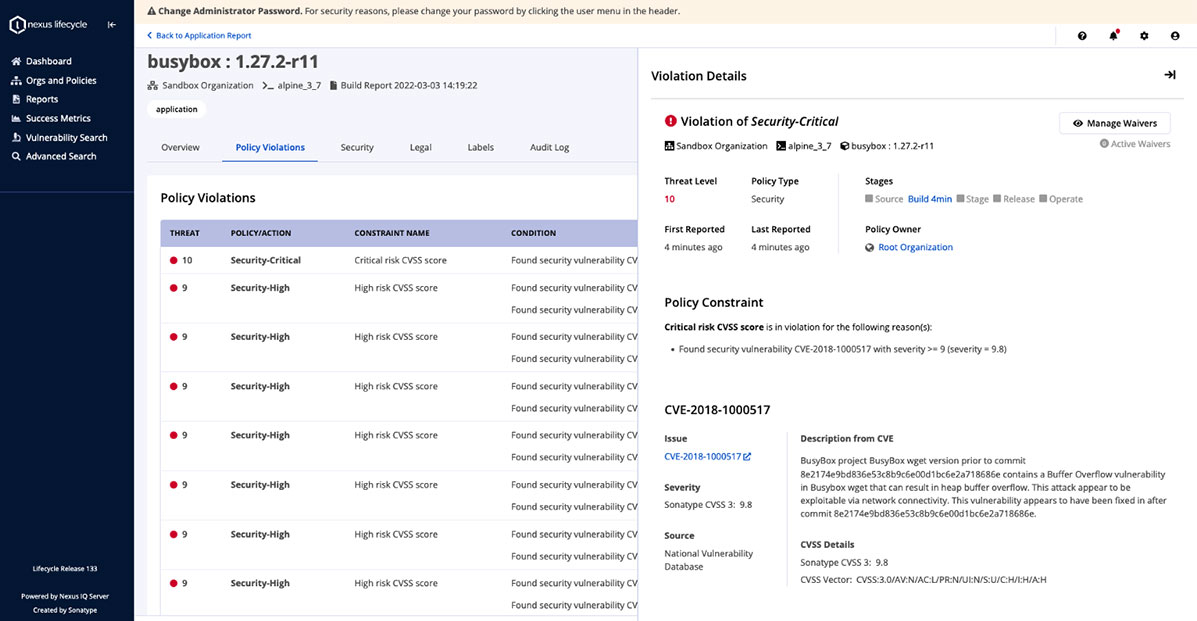
Task: Click the Stage stage indicator
Action: coord(973,199)
